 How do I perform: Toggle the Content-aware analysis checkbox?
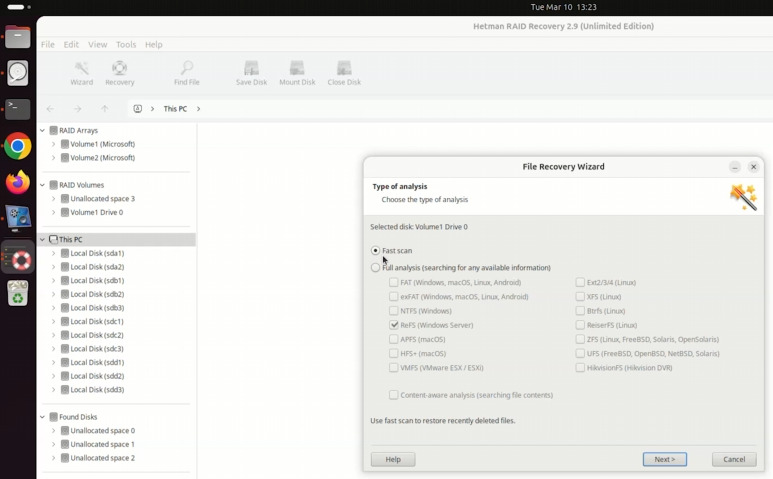click(x=393, y=395)
